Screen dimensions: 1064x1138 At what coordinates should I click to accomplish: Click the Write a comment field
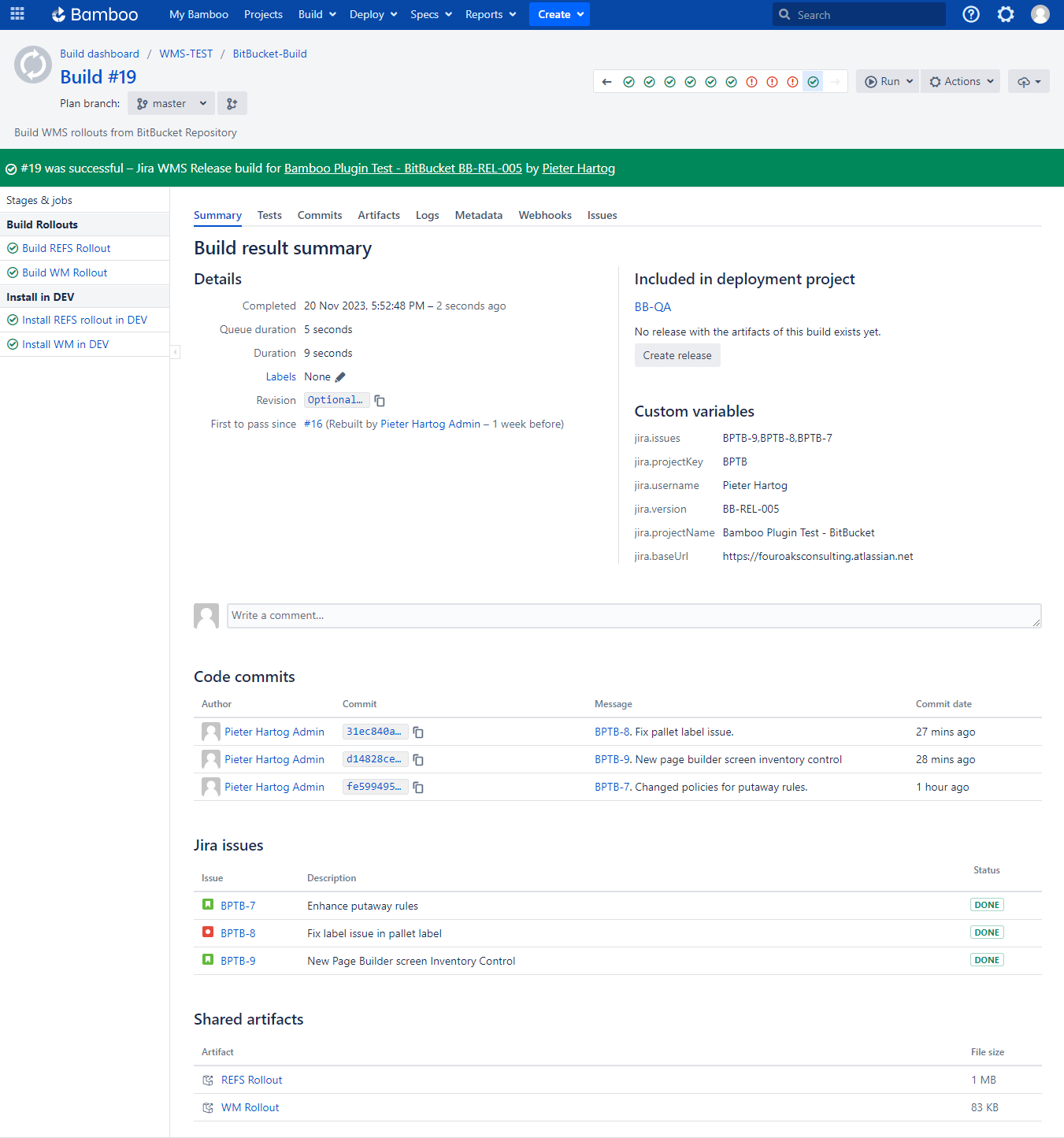pyautogui.click(x=634, y=616)
